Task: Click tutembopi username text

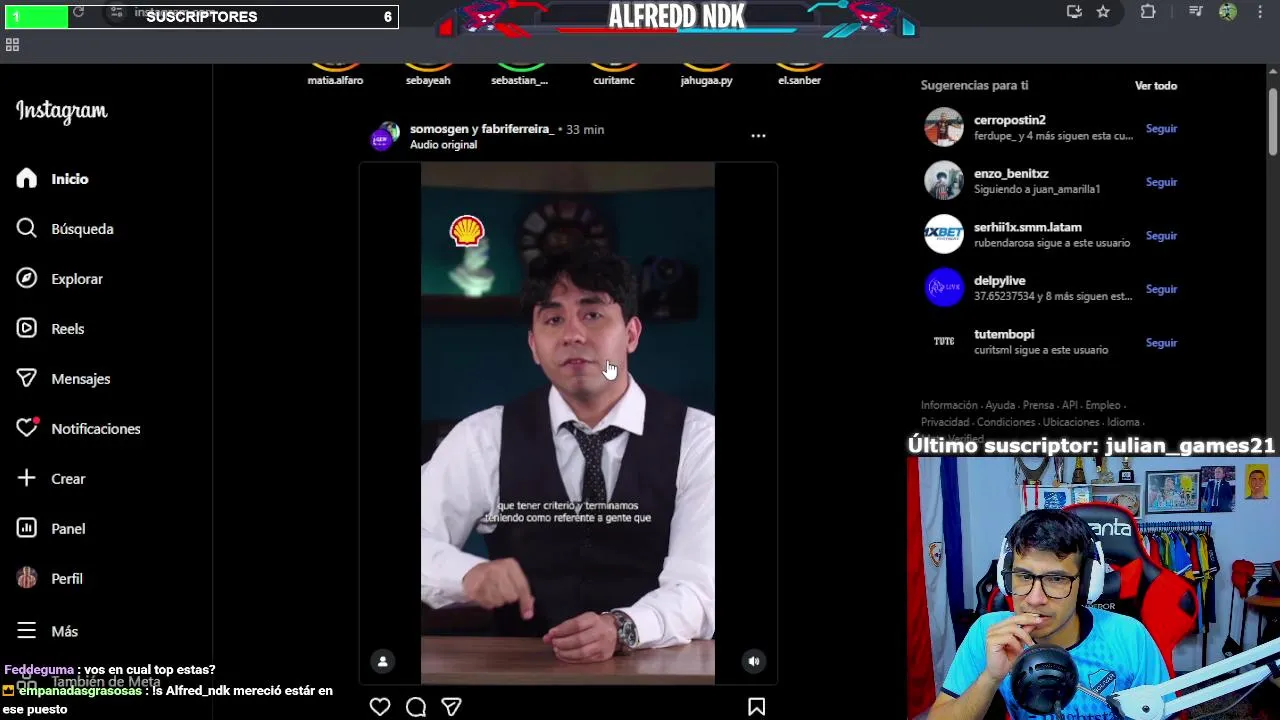Action: [1004, 334]
